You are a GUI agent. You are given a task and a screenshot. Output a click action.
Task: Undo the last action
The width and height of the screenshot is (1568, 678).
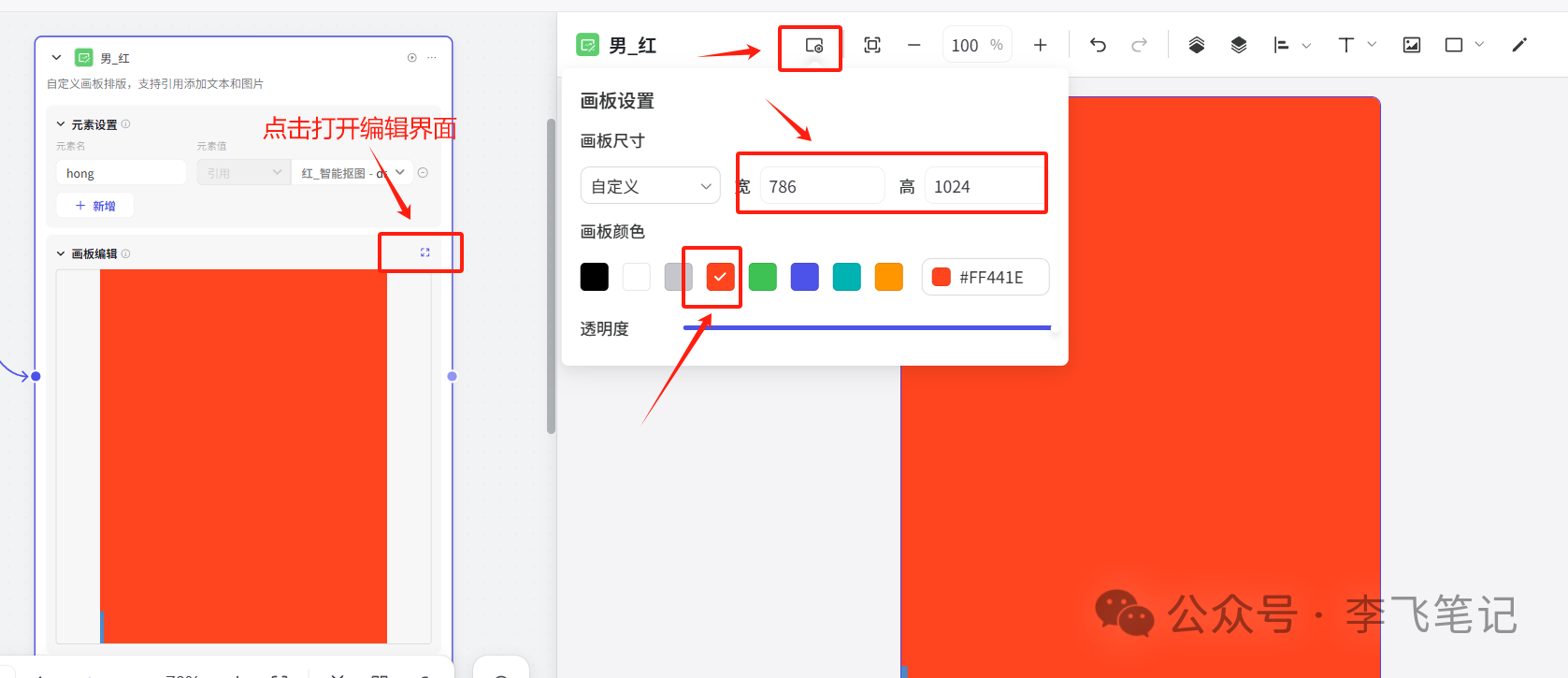tap(1098, 45)
